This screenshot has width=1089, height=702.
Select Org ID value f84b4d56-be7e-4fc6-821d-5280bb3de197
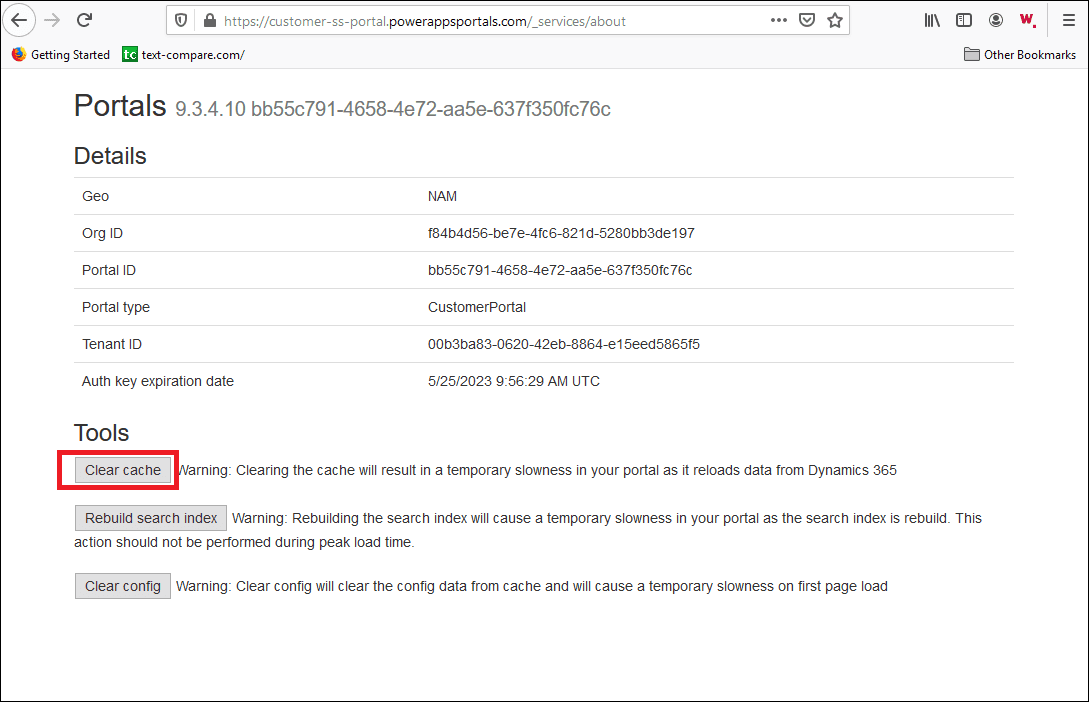point(561,233)
